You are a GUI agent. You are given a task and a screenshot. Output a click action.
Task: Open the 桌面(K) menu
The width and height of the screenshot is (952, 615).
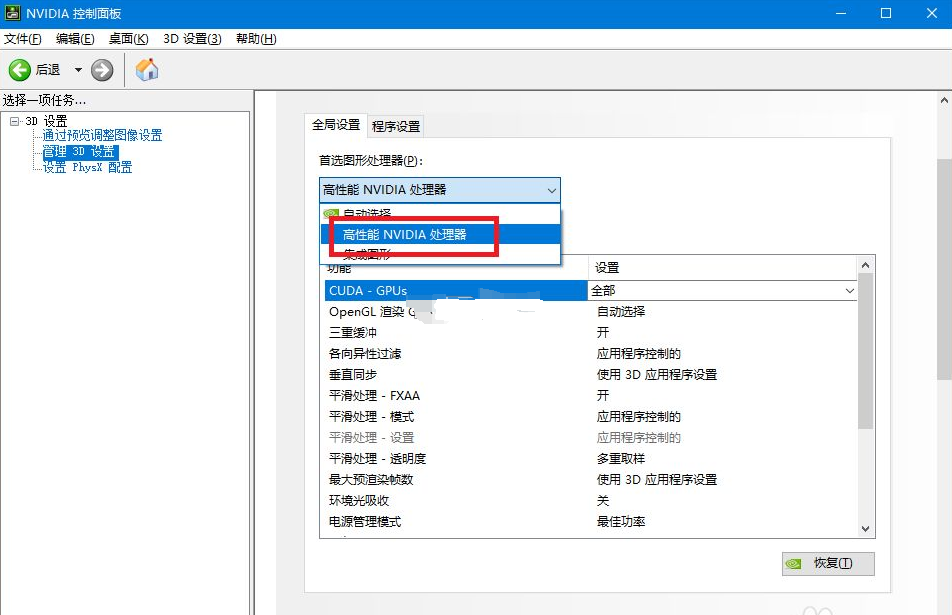point(128,39)
